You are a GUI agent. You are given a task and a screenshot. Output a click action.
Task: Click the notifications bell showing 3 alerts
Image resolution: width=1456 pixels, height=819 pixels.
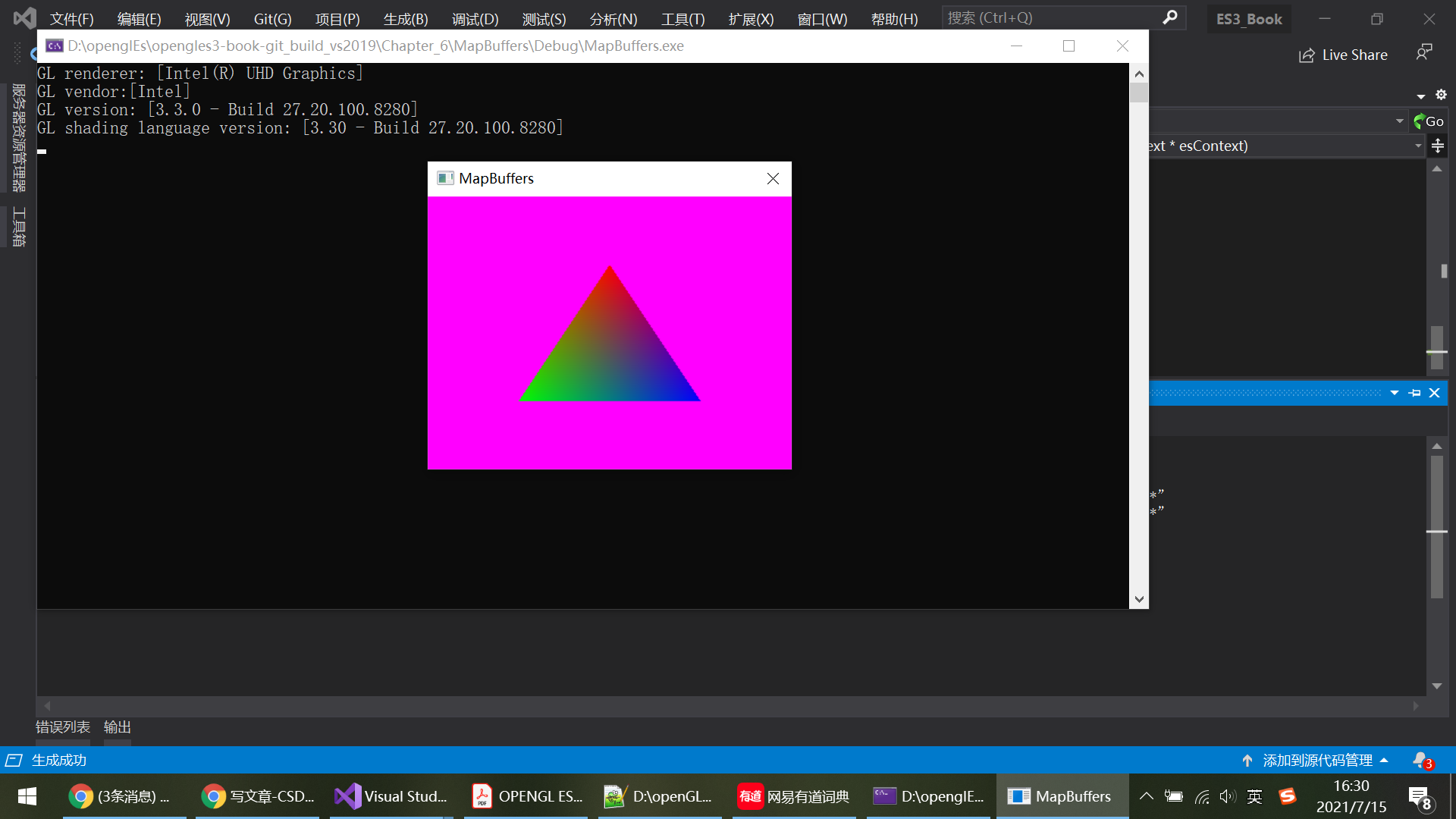(x=1420, y=760)
